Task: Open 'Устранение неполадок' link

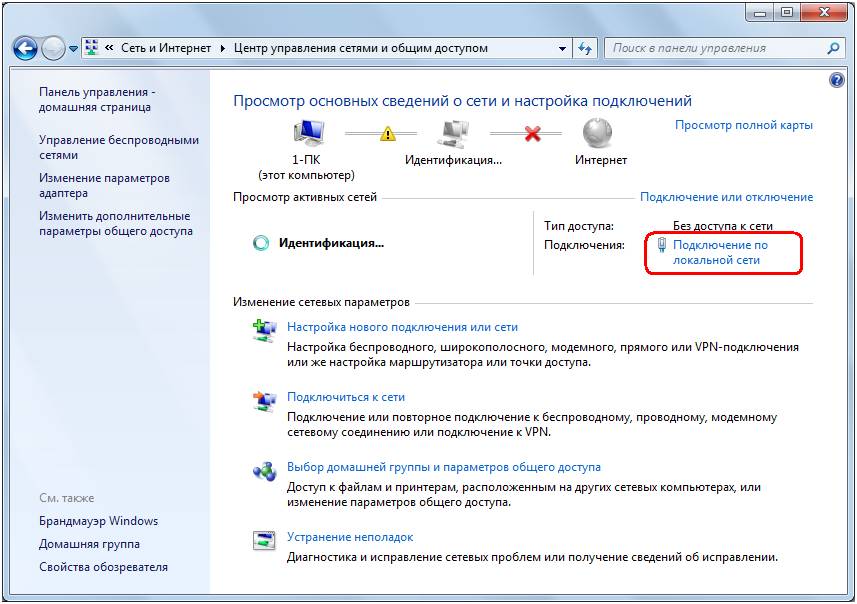Action: point(350,537)
